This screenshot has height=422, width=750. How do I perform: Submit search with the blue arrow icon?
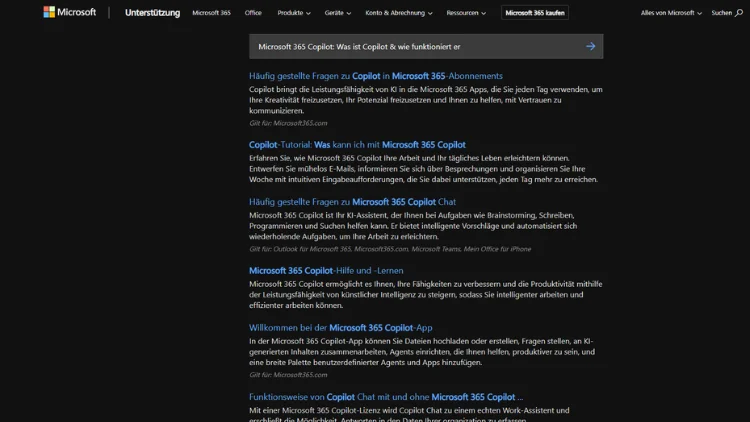591,46
